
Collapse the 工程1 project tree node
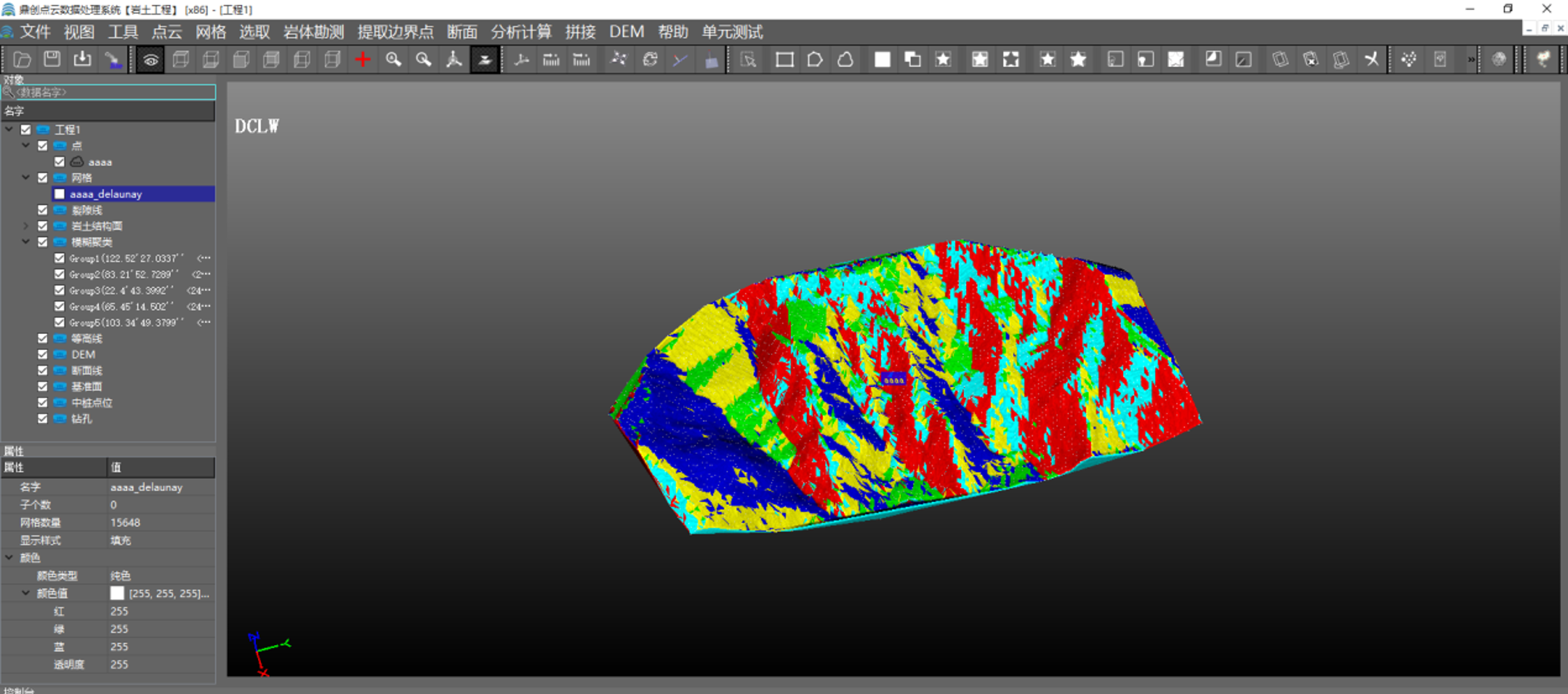click(9, 130)
